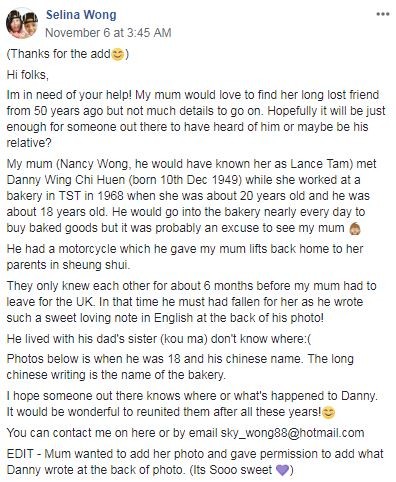
Task: Click the smiling emoji after "Thanks for the add"
Action: (x=117, y=54)
